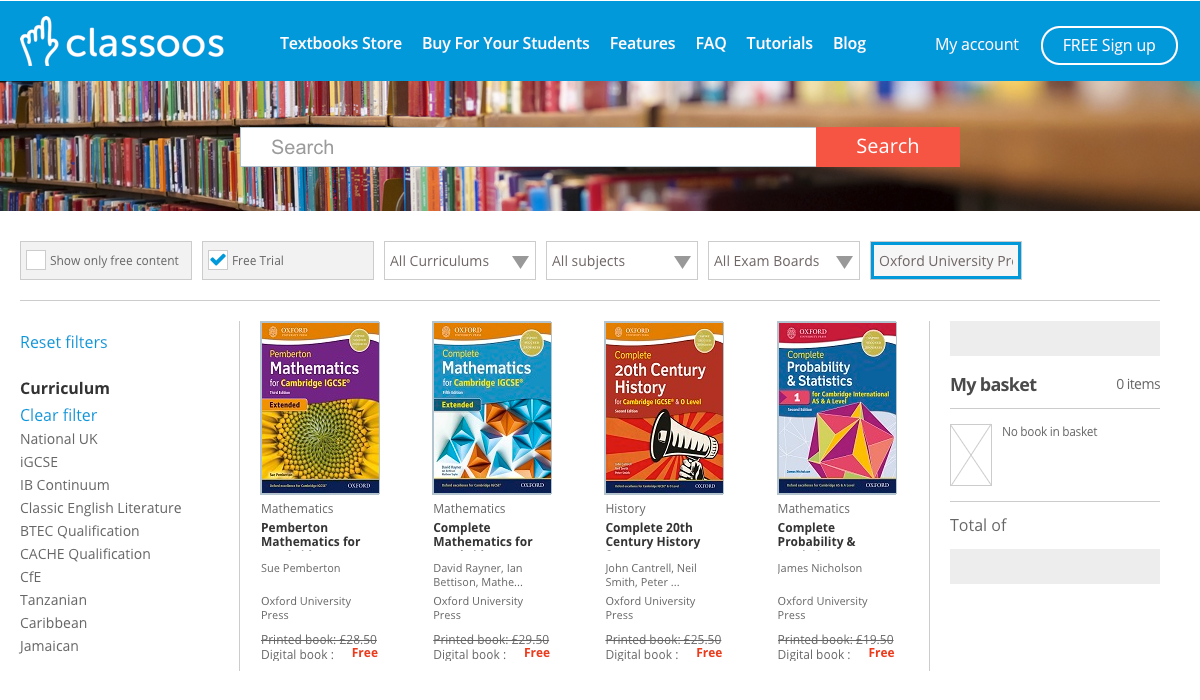Viewport: 1200px width, 700px height.
Task: Click the Reset filters link
Action: point(64,342)
